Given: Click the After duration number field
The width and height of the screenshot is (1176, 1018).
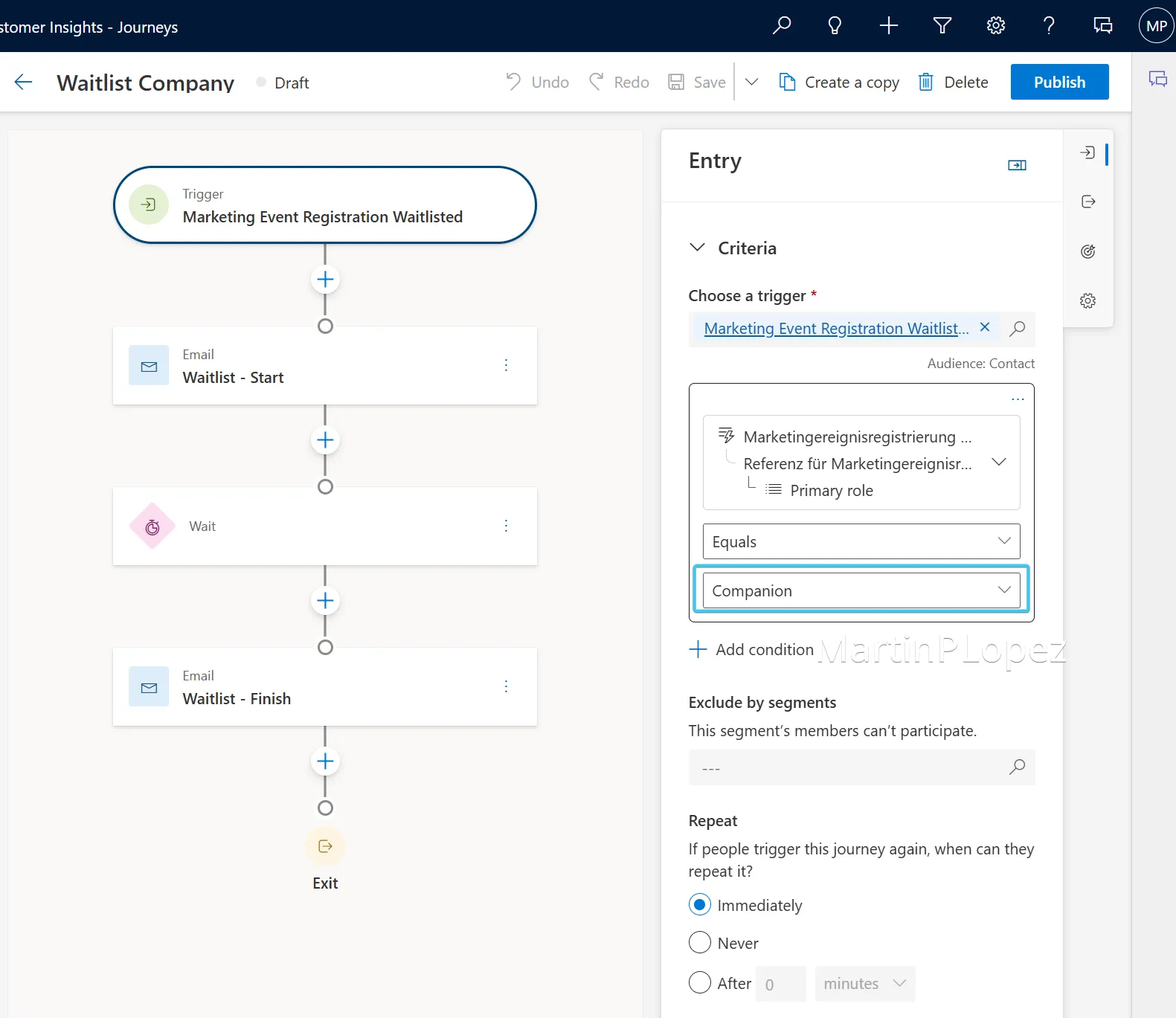Looking at the screenshot, I should (x=781, y=984).
